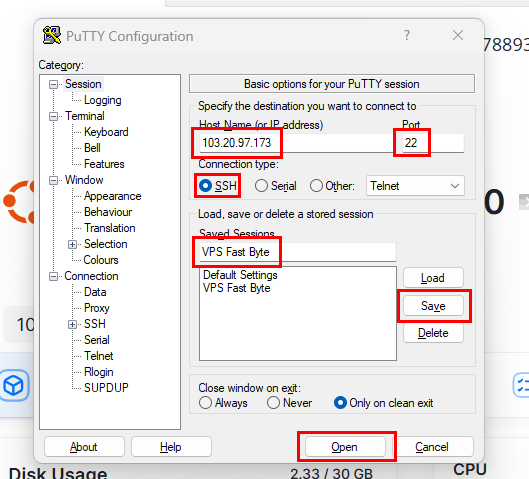
Task: Open the Features category
Action: tap(104, 164)
